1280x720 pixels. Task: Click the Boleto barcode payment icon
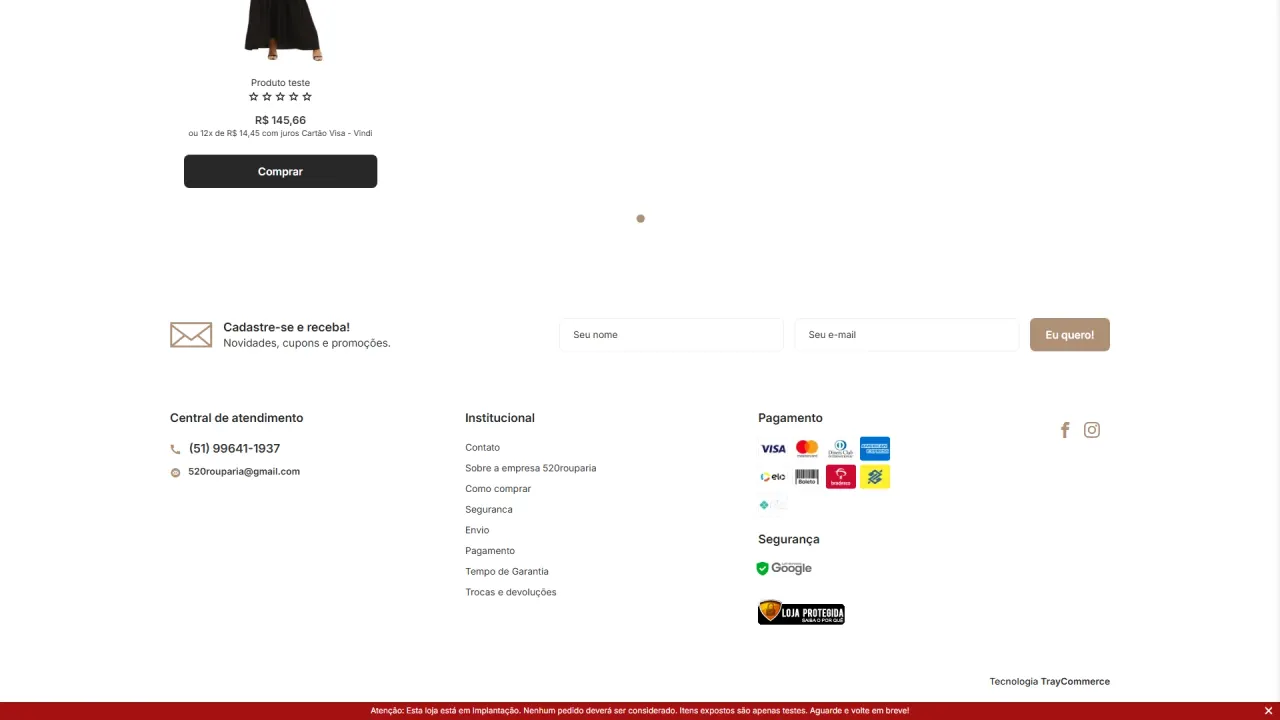click(807, 477)
